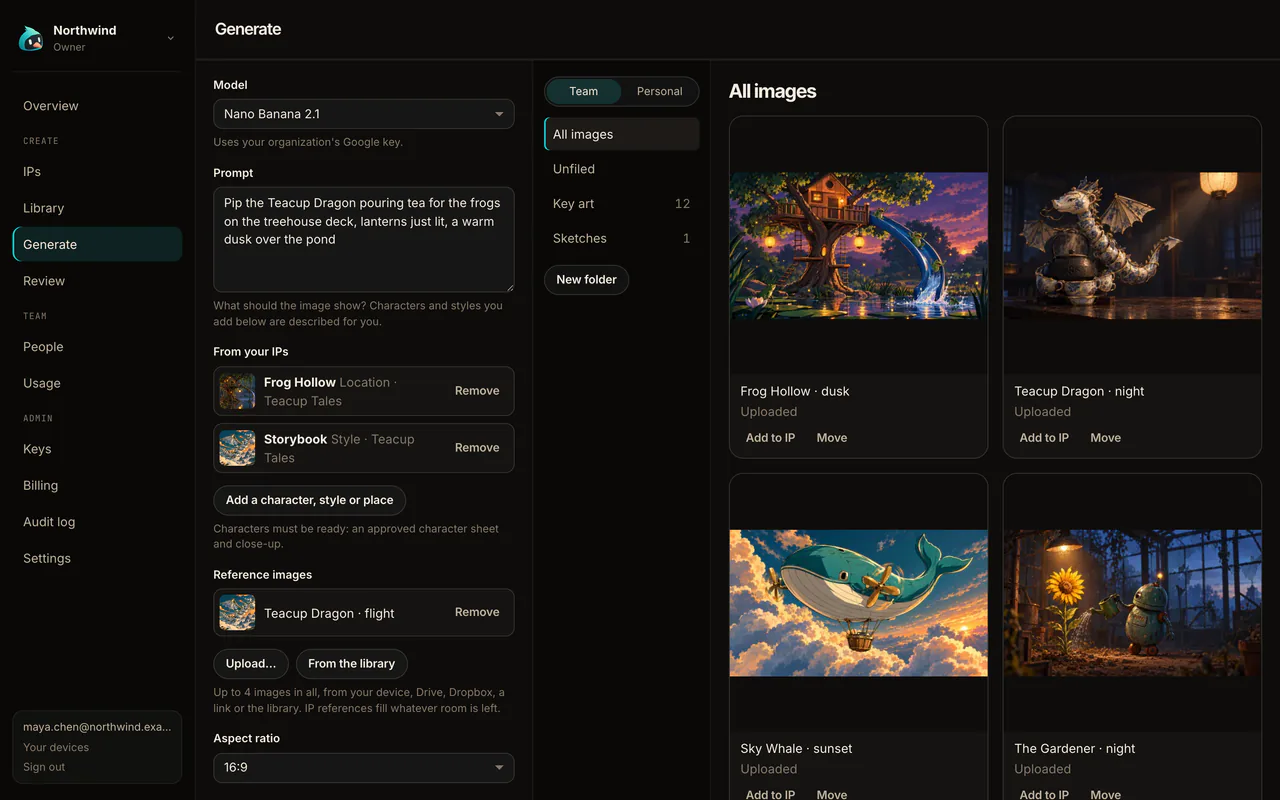Select the Unfiled folder
The height and width of the screenshot is (800, 1280).
[622, 169]
